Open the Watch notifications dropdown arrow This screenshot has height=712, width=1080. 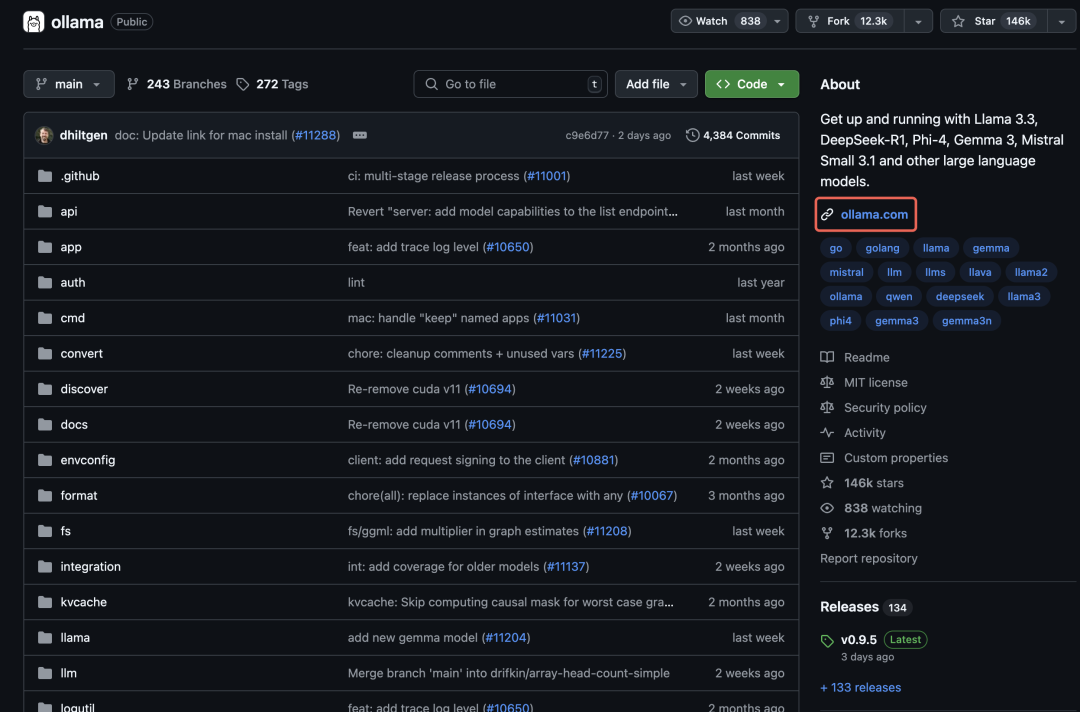point(777,21)
